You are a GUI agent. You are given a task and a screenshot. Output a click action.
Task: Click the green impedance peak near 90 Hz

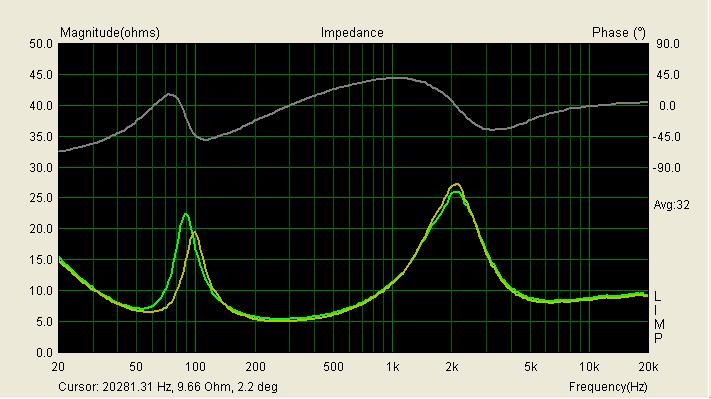pos(186,214)
